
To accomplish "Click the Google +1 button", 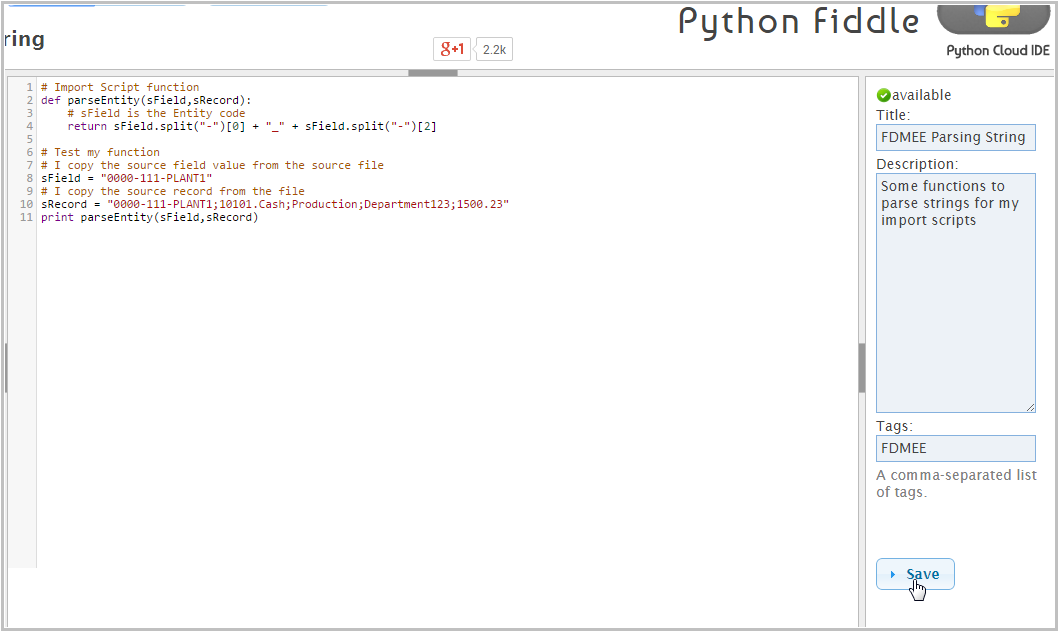I will click(452, 49).
